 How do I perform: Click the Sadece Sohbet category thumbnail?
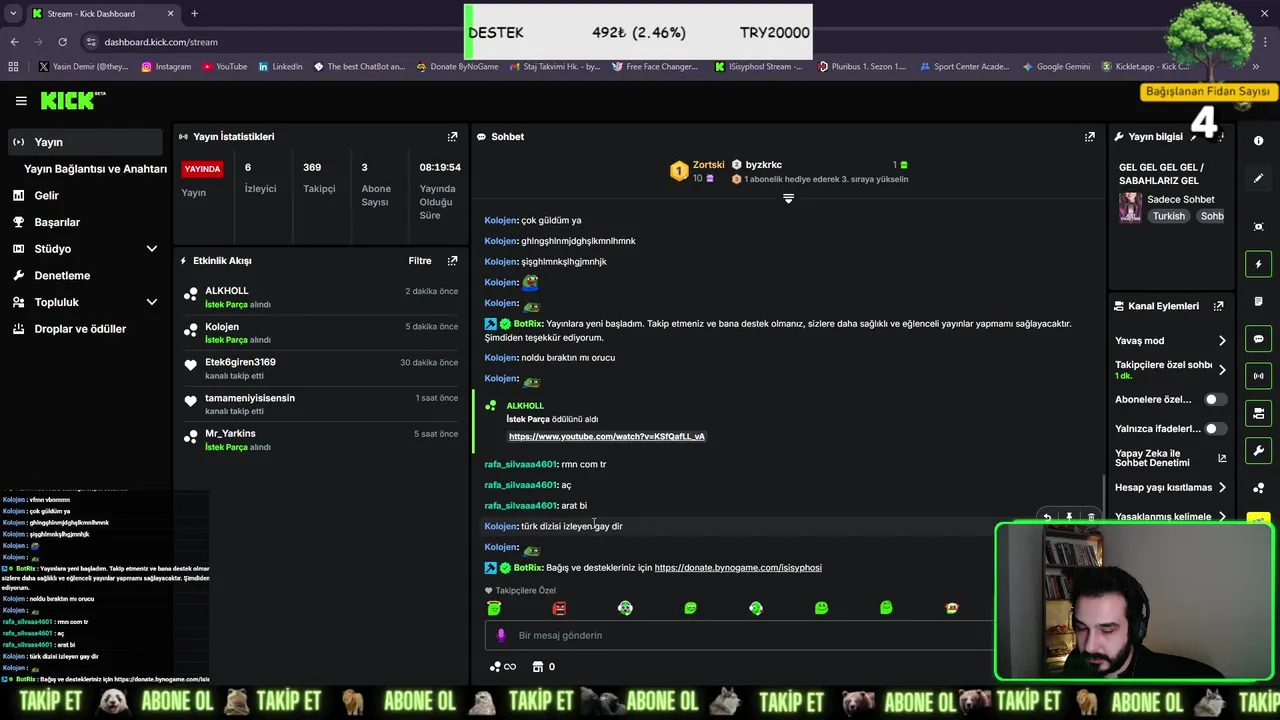[1130, 207]
